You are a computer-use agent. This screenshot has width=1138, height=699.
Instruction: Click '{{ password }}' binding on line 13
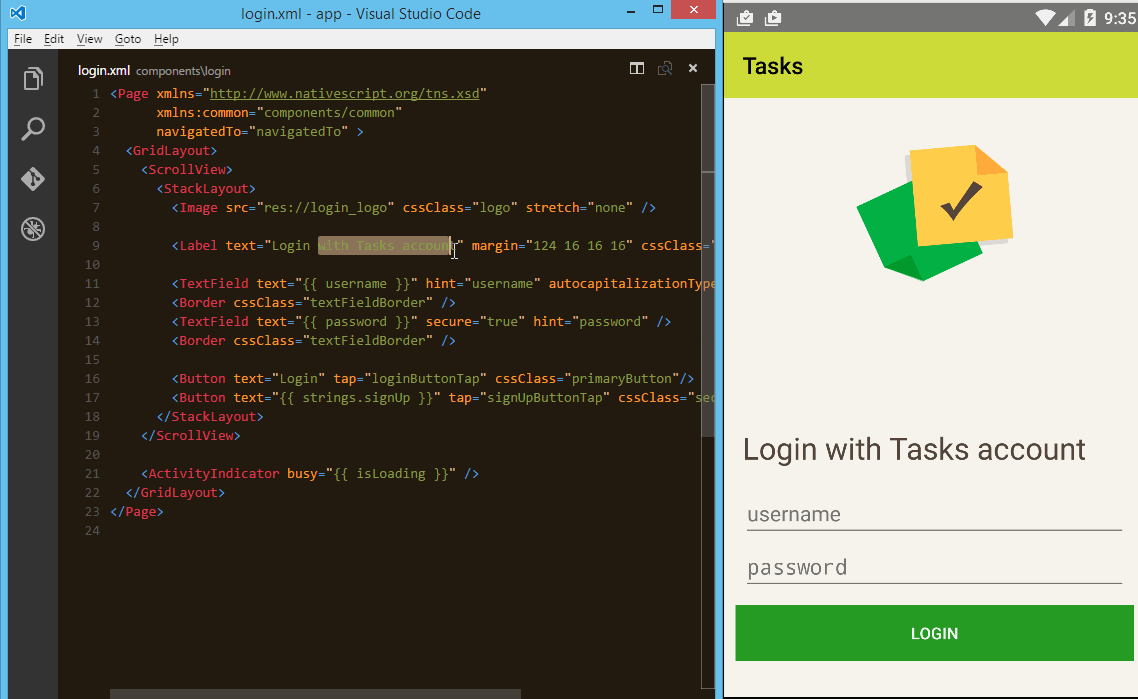(x=356, y=321)
